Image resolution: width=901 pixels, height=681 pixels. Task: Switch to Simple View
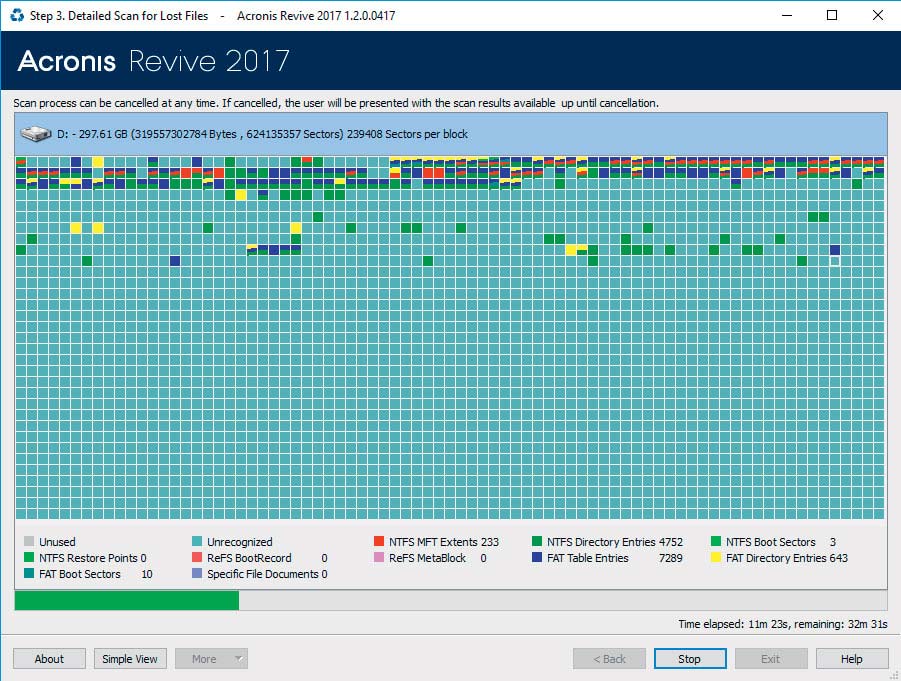[130, 659]
